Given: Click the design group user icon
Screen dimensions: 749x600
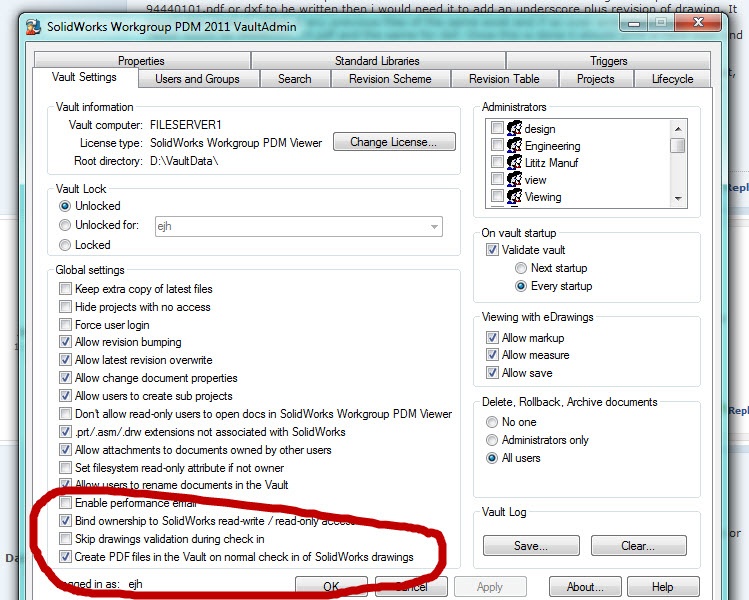Looking at the screenshot, I should [x=514, y=129].
